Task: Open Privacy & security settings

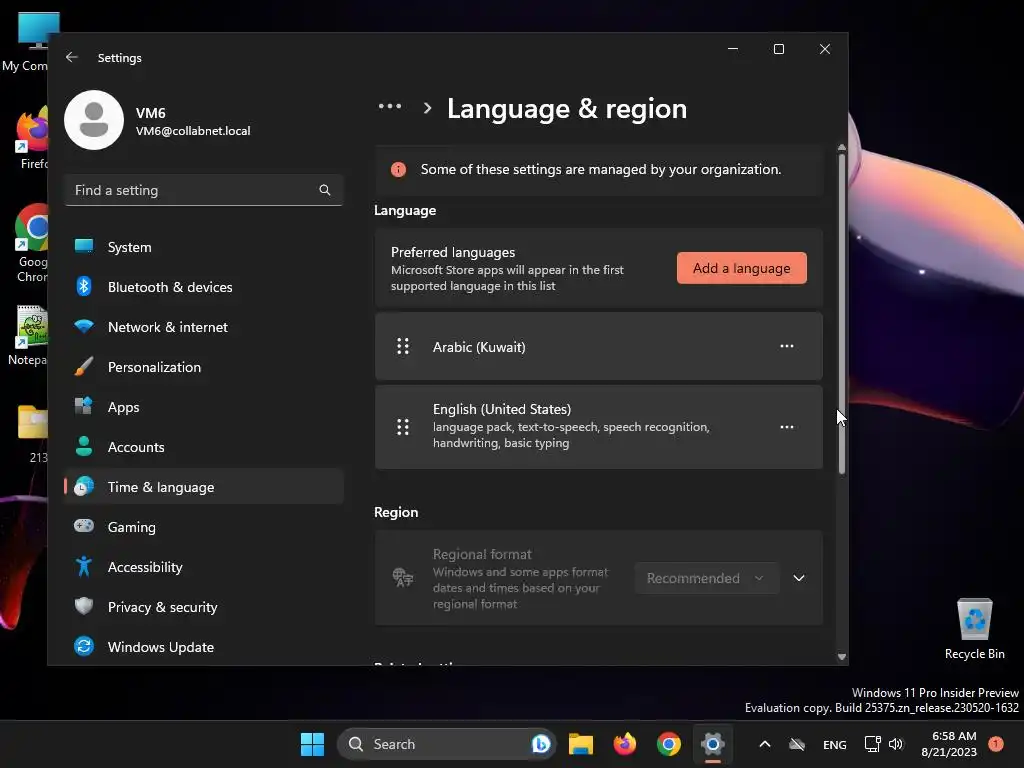Action: point(204,607)
